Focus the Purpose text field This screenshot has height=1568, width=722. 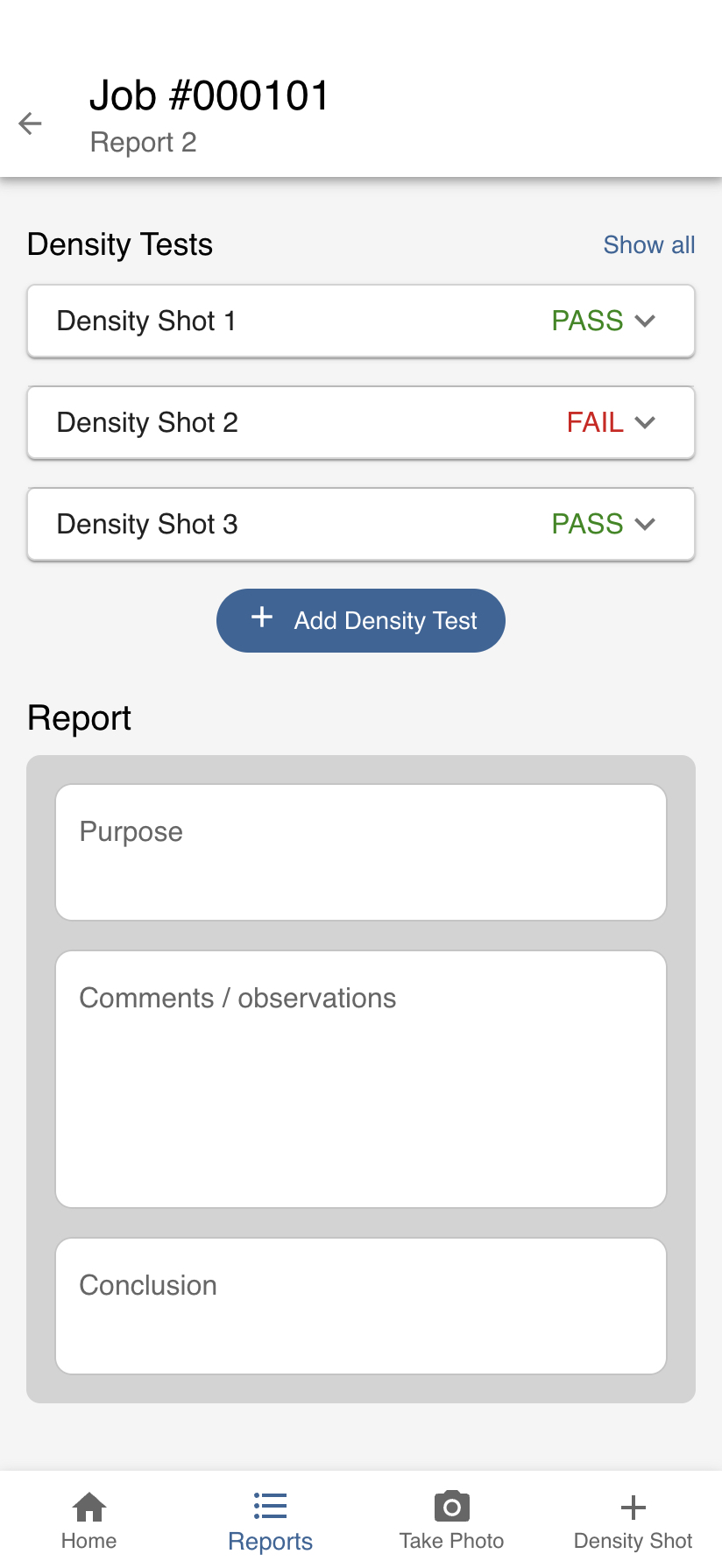coord(361,852)
